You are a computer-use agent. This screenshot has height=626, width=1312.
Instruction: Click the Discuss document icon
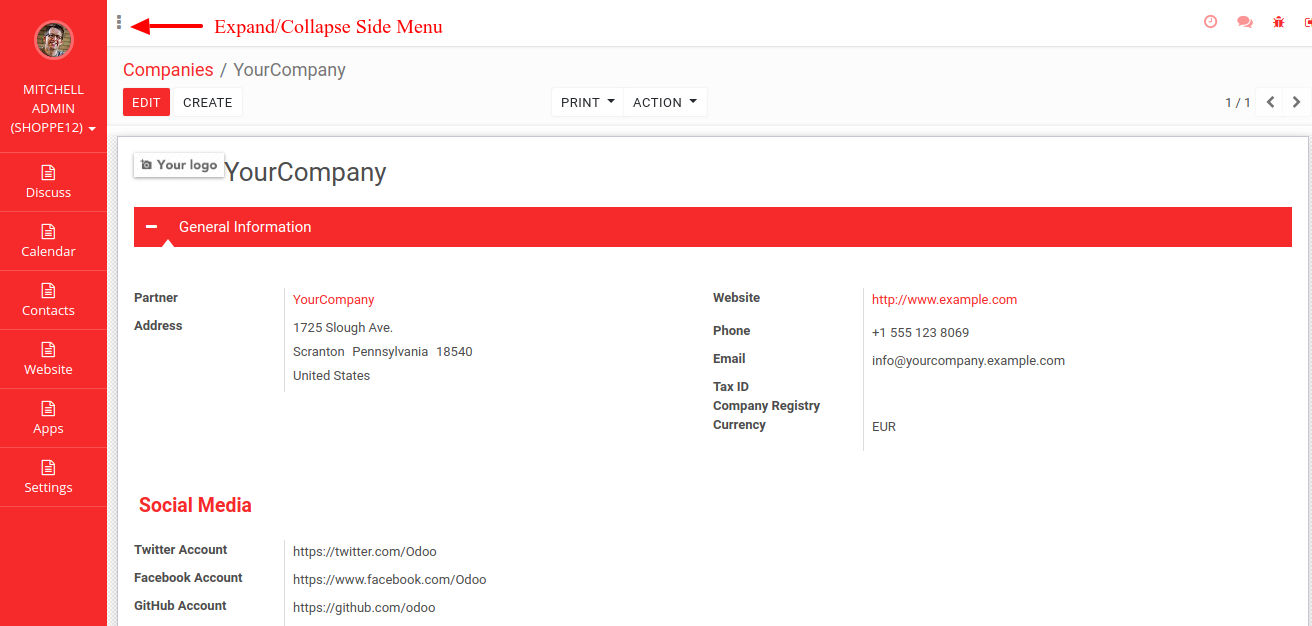click(48, 173)
